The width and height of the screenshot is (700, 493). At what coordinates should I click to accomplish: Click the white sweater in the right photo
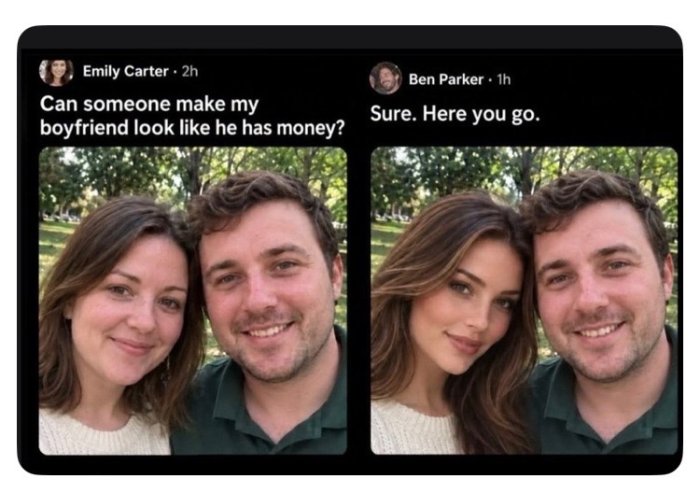click(x=413, y=431)
